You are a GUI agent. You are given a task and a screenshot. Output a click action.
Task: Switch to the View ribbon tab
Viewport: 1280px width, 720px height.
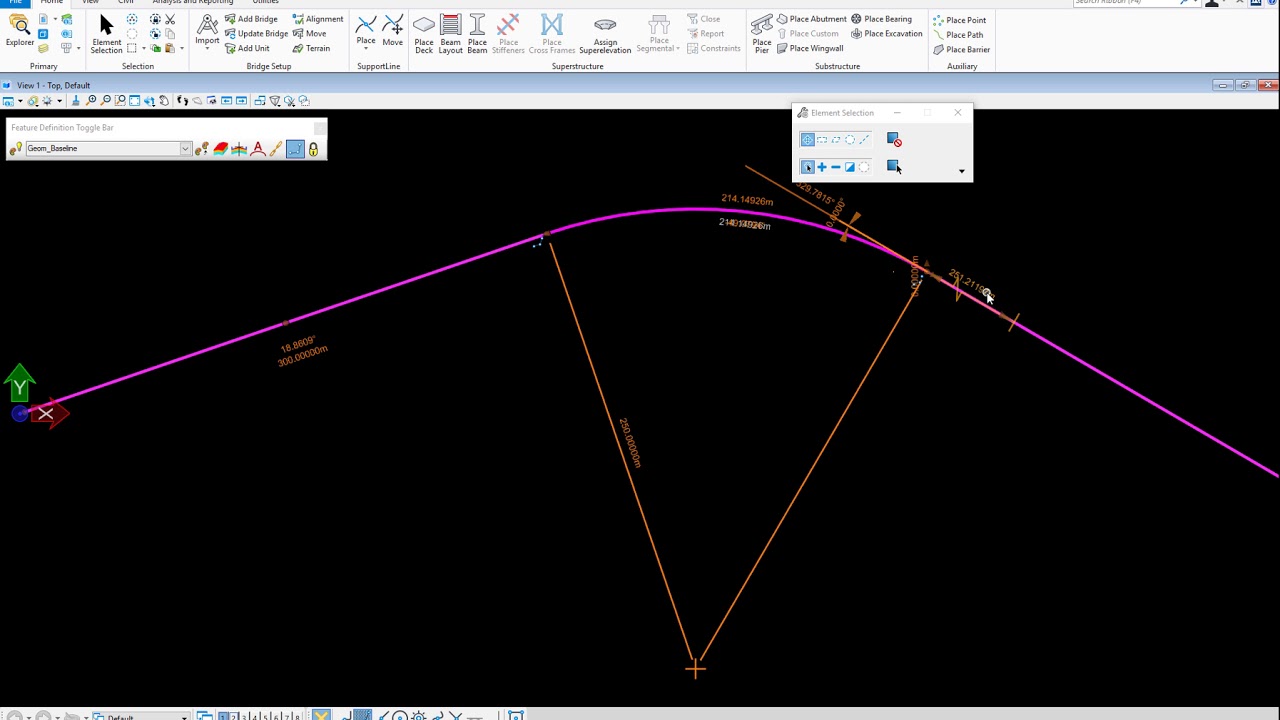(x=90, y=3)
